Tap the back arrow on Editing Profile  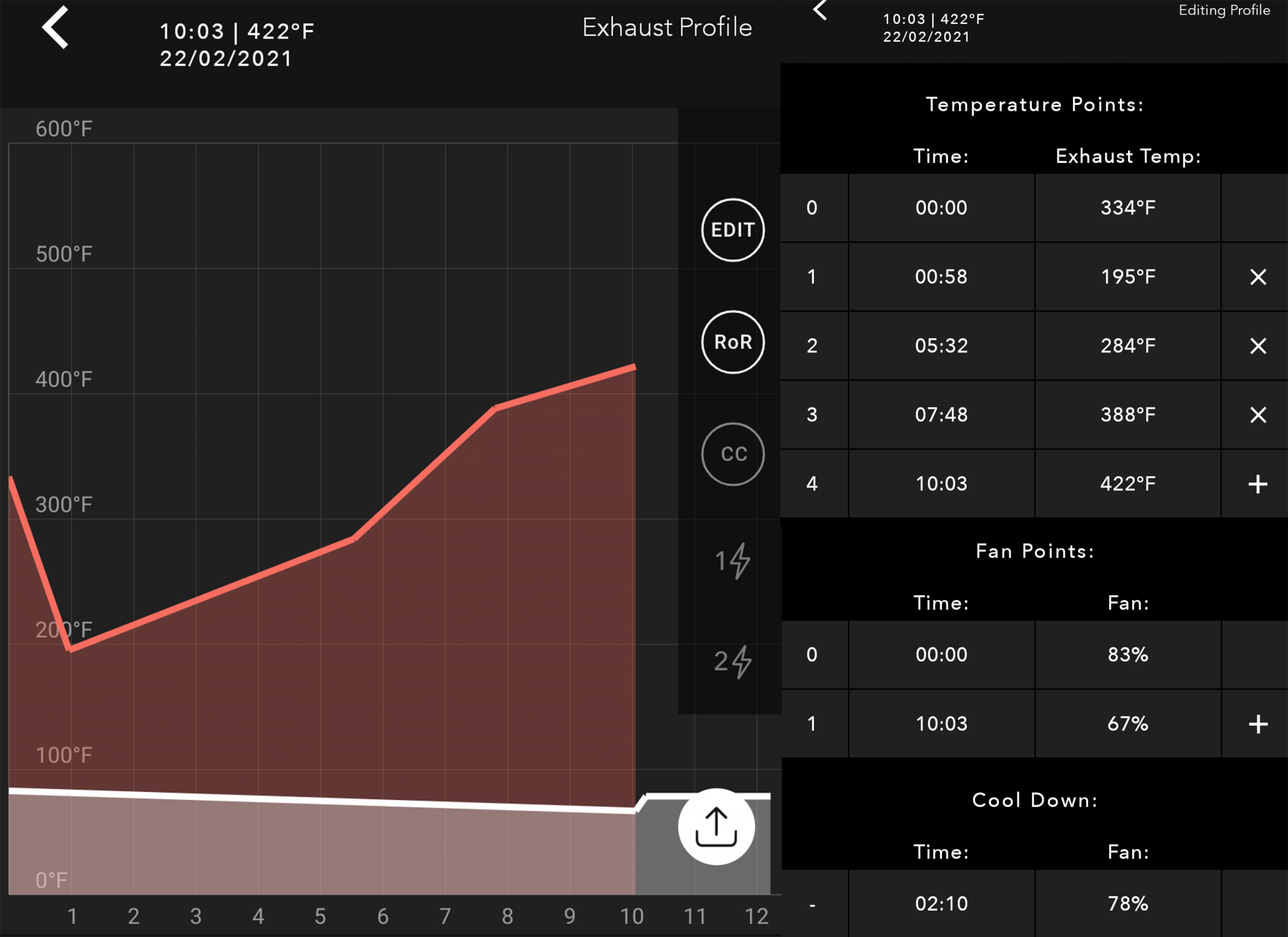820,10
